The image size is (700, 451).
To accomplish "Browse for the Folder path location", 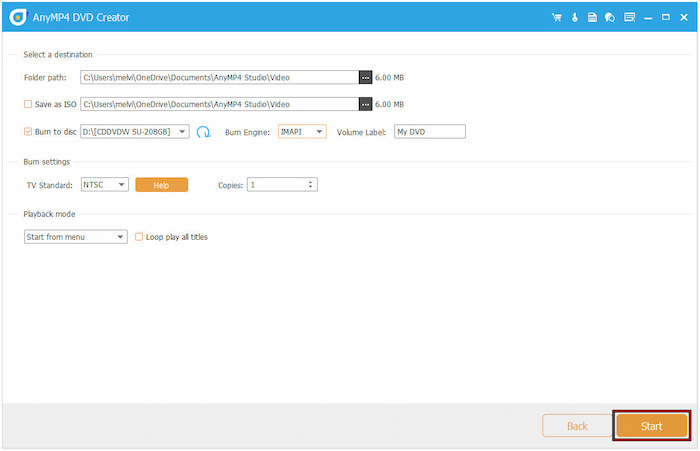I will tap(365, 77).
